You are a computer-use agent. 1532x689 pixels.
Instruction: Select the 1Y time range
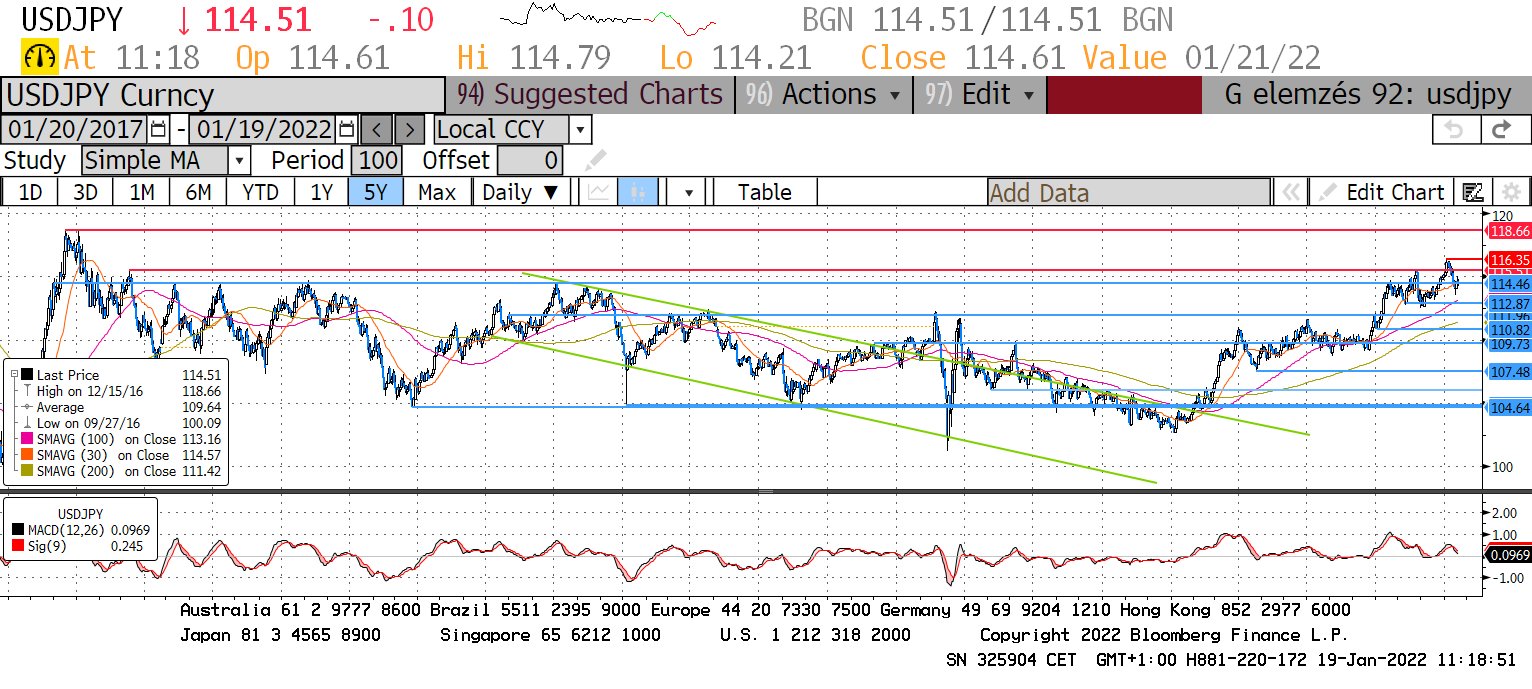(x=321, y=192)
